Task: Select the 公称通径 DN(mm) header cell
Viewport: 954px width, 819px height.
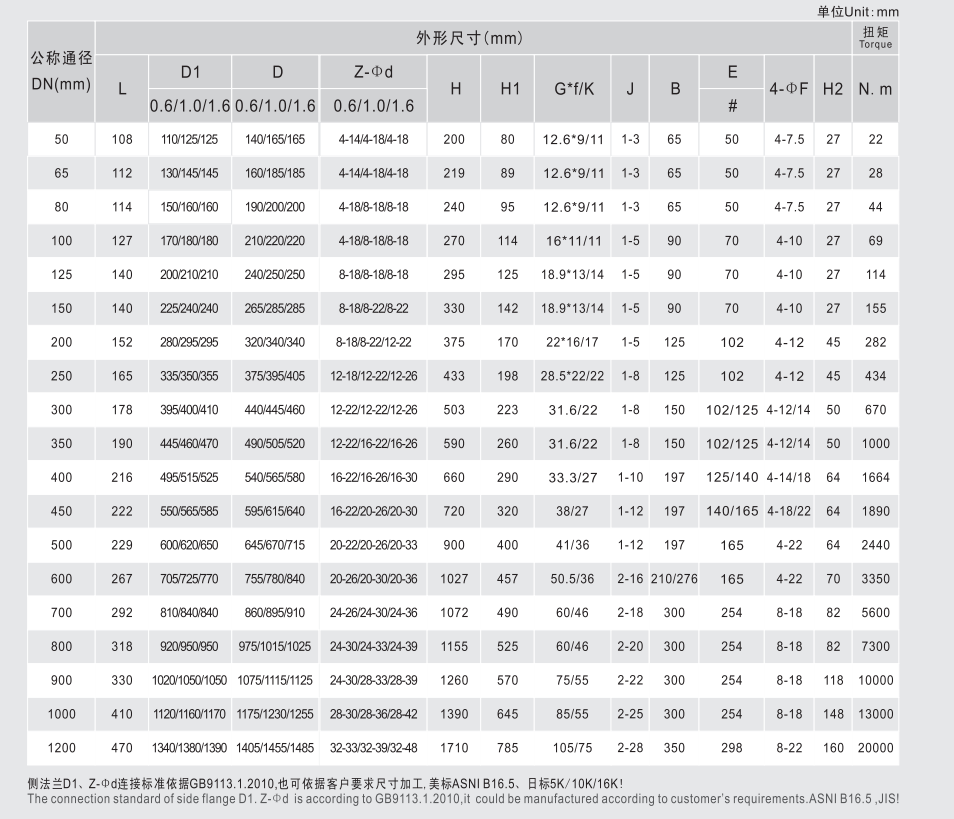Action: (x=62, y=72)
